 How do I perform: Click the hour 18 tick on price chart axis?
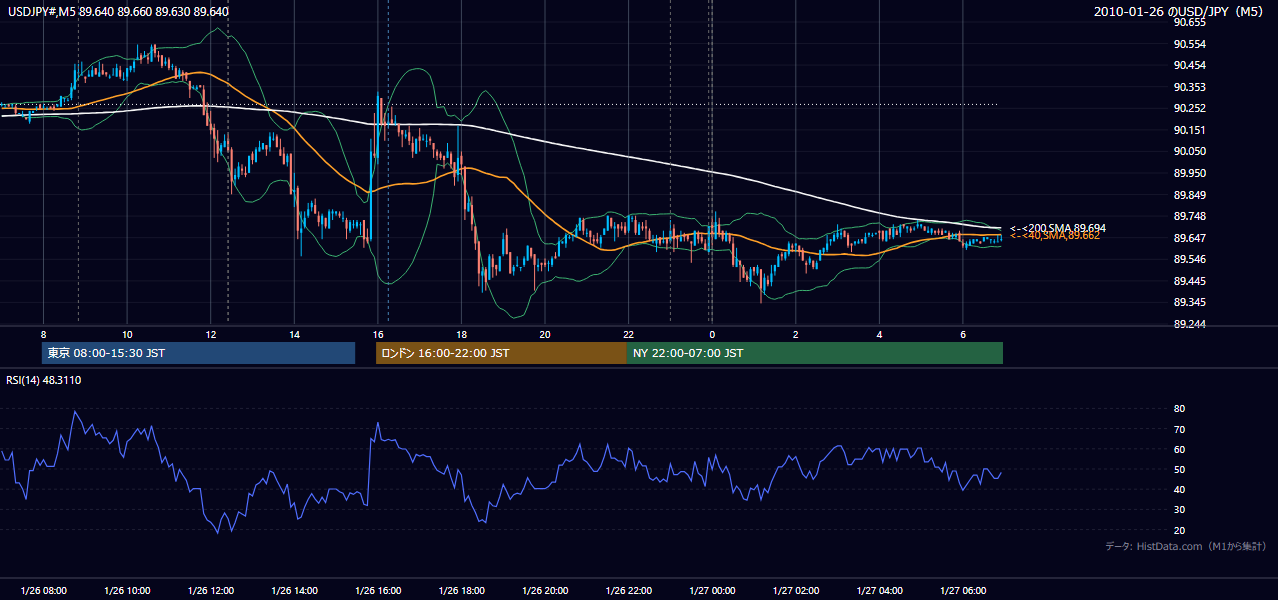(x=461, y=334)
